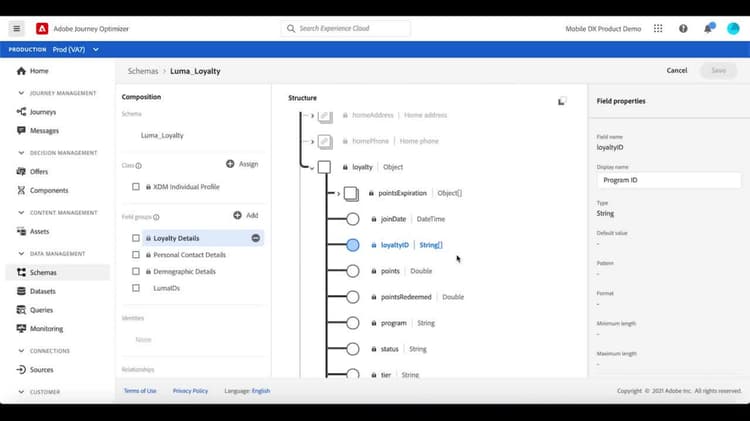Expand the pointsExpiration node
Image resolution: width=750 pixels, height=421 pixels.
coord(339,194)
